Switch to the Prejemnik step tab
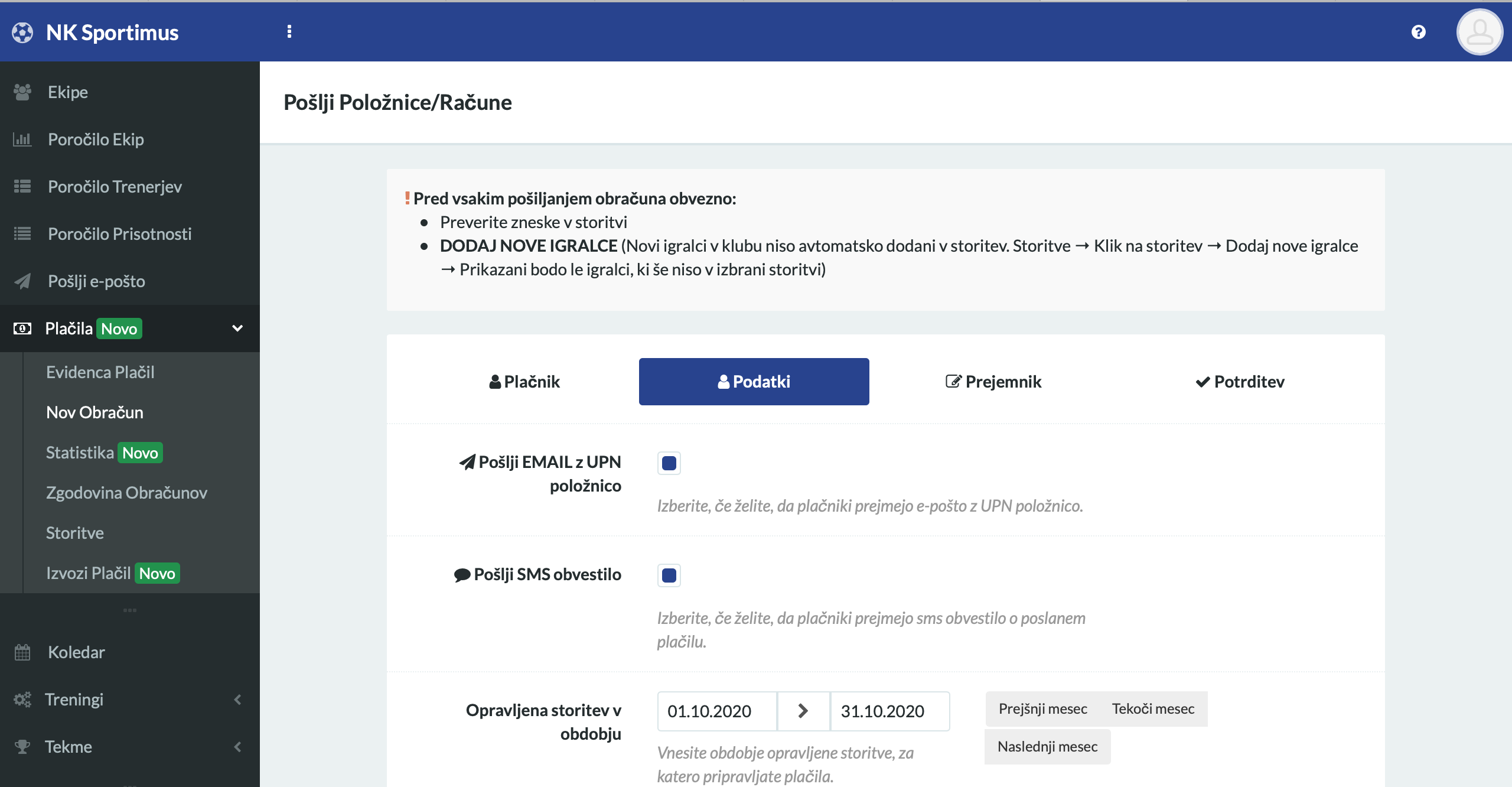Viewport: 1512px width, 787px height. coord(993,382)
